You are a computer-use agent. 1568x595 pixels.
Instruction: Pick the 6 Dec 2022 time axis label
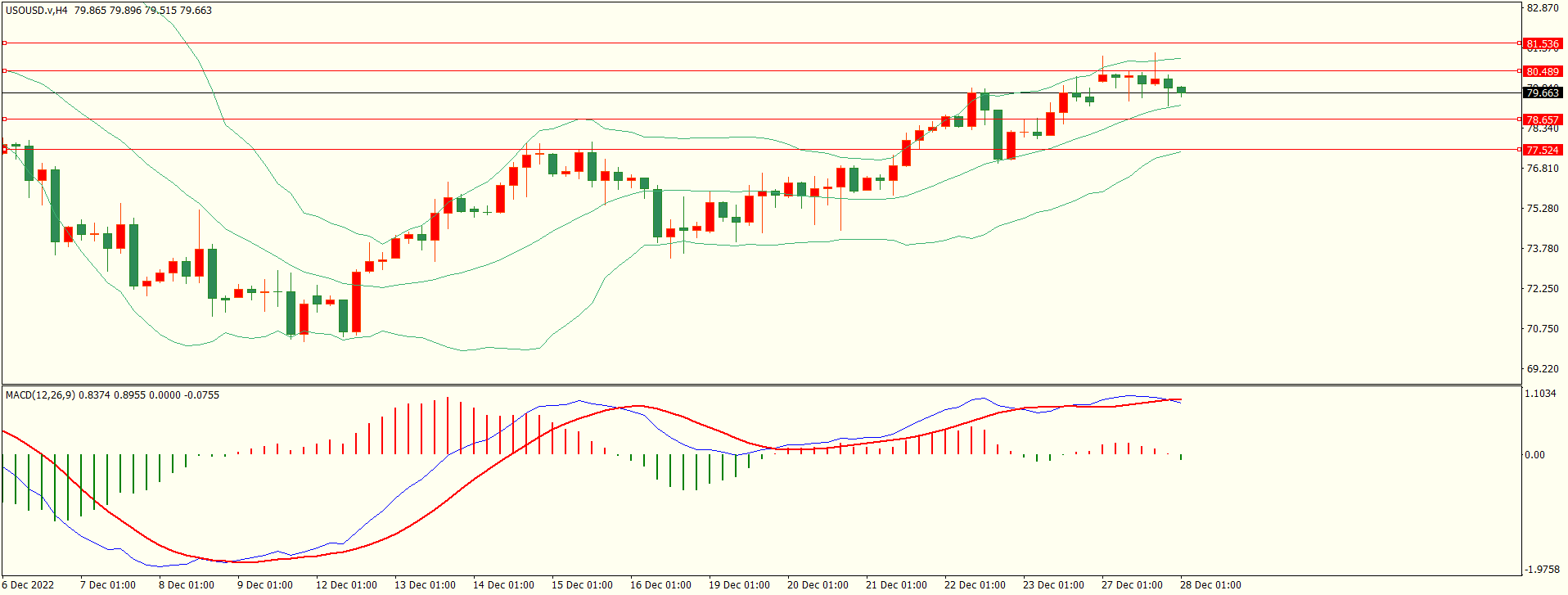[29, 585]
